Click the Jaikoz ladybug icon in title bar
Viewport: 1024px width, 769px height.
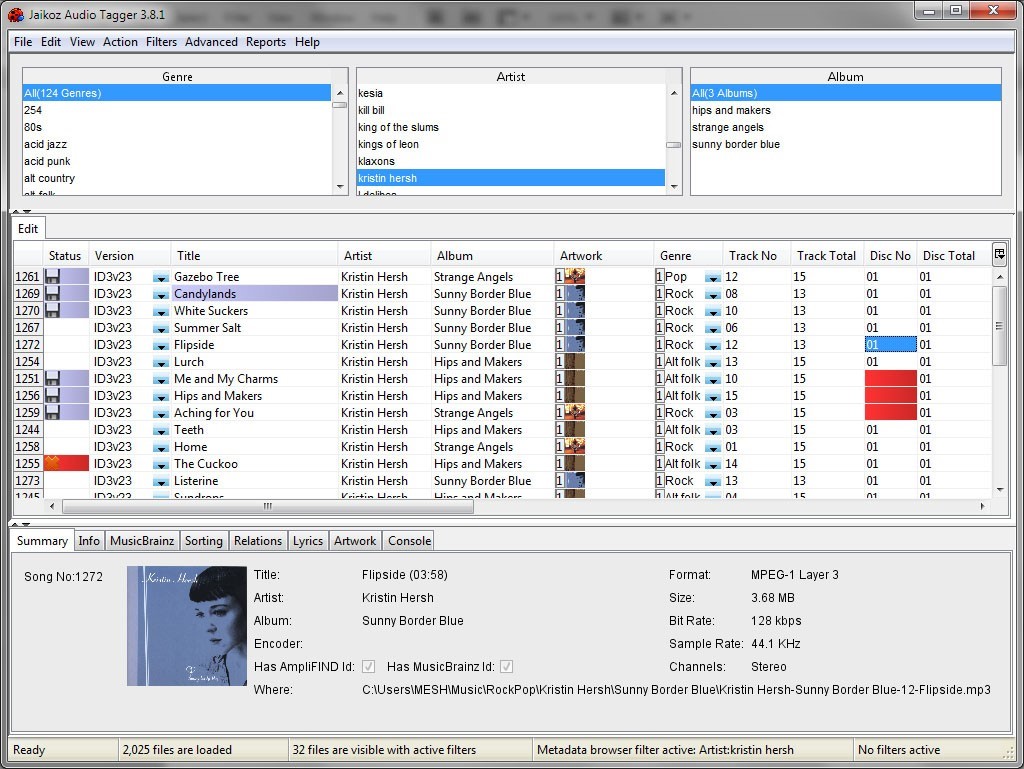pyautogui.click(x=15, y=14)
